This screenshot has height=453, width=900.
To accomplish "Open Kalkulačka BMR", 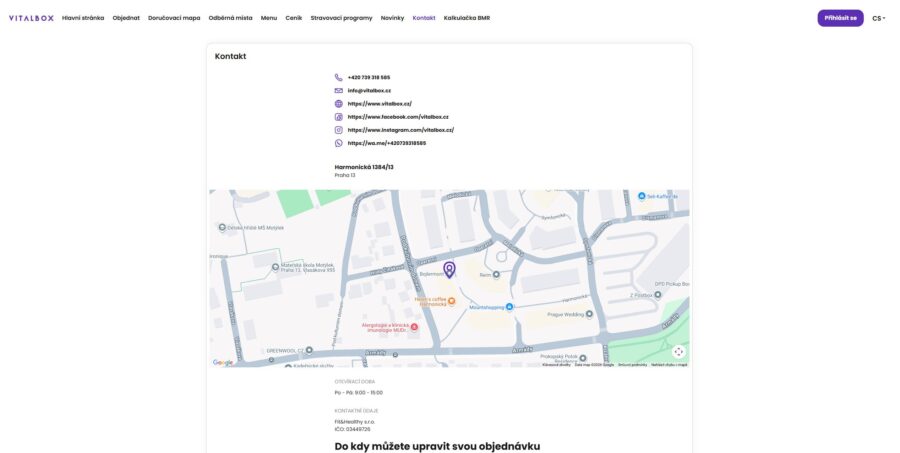I will coord(467,18).
